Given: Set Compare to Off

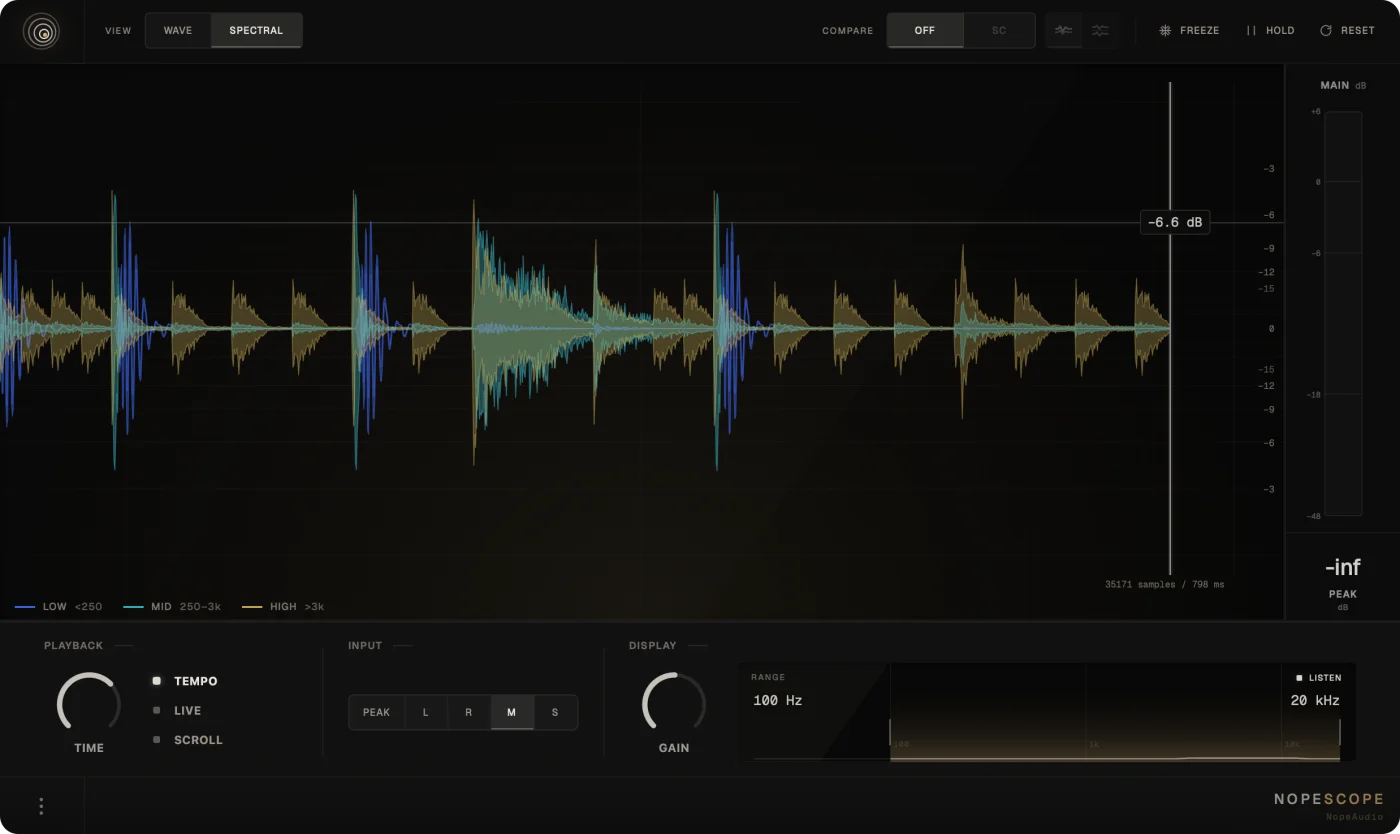Looking at the screenshot, I should (925, 31).
